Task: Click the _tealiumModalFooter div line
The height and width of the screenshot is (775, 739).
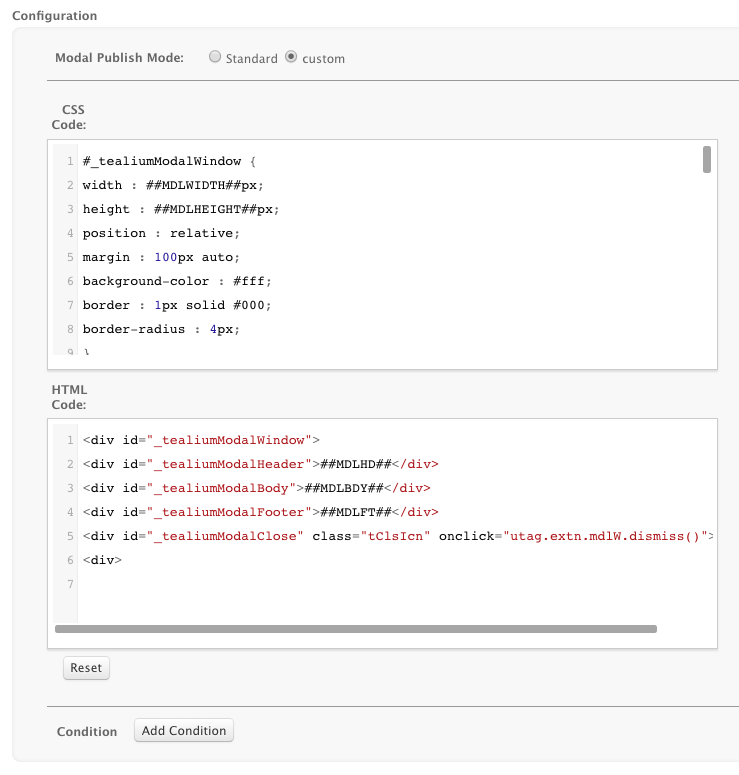Action: [x=260, y=512]
